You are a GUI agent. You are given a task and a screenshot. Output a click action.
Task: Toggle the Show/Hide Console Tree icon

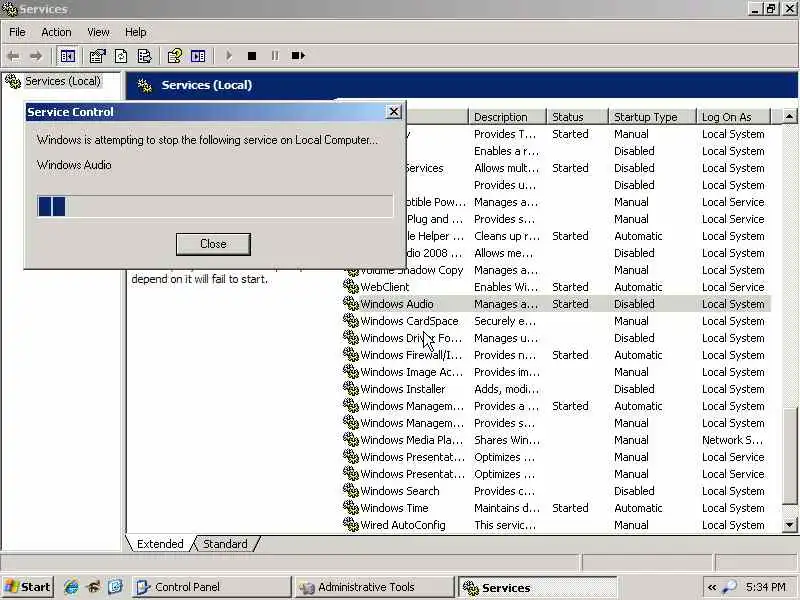pyautogui.click(x=67, y=56)
